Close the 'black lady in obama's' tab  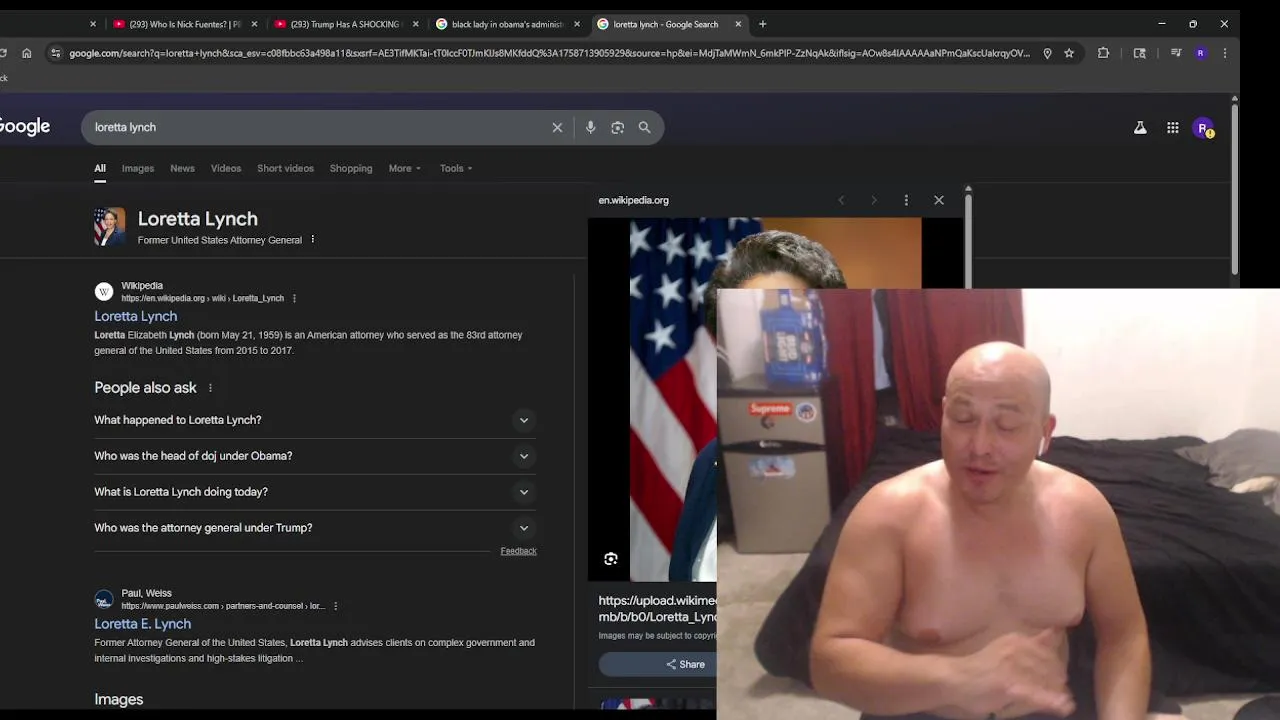coord(577,24)
